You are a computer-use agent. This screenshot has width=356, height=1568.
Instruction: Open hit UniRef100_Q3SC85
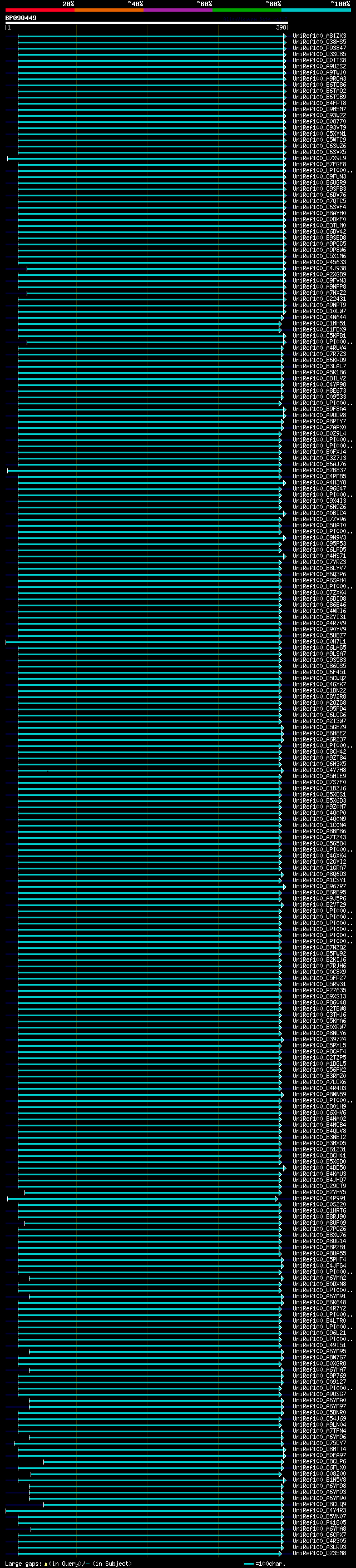click(x=319, y=54)
